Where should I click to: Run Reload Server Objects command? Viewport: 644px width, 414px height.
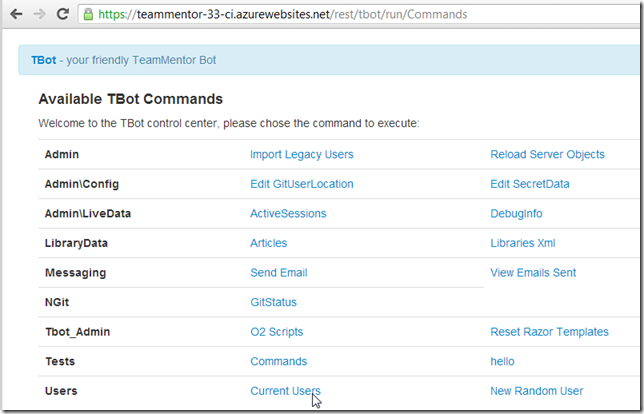point(547,155)
